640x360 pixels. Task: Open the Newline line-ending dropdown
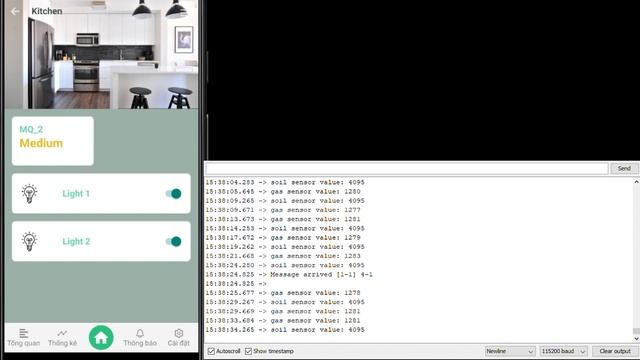(510, 351)
